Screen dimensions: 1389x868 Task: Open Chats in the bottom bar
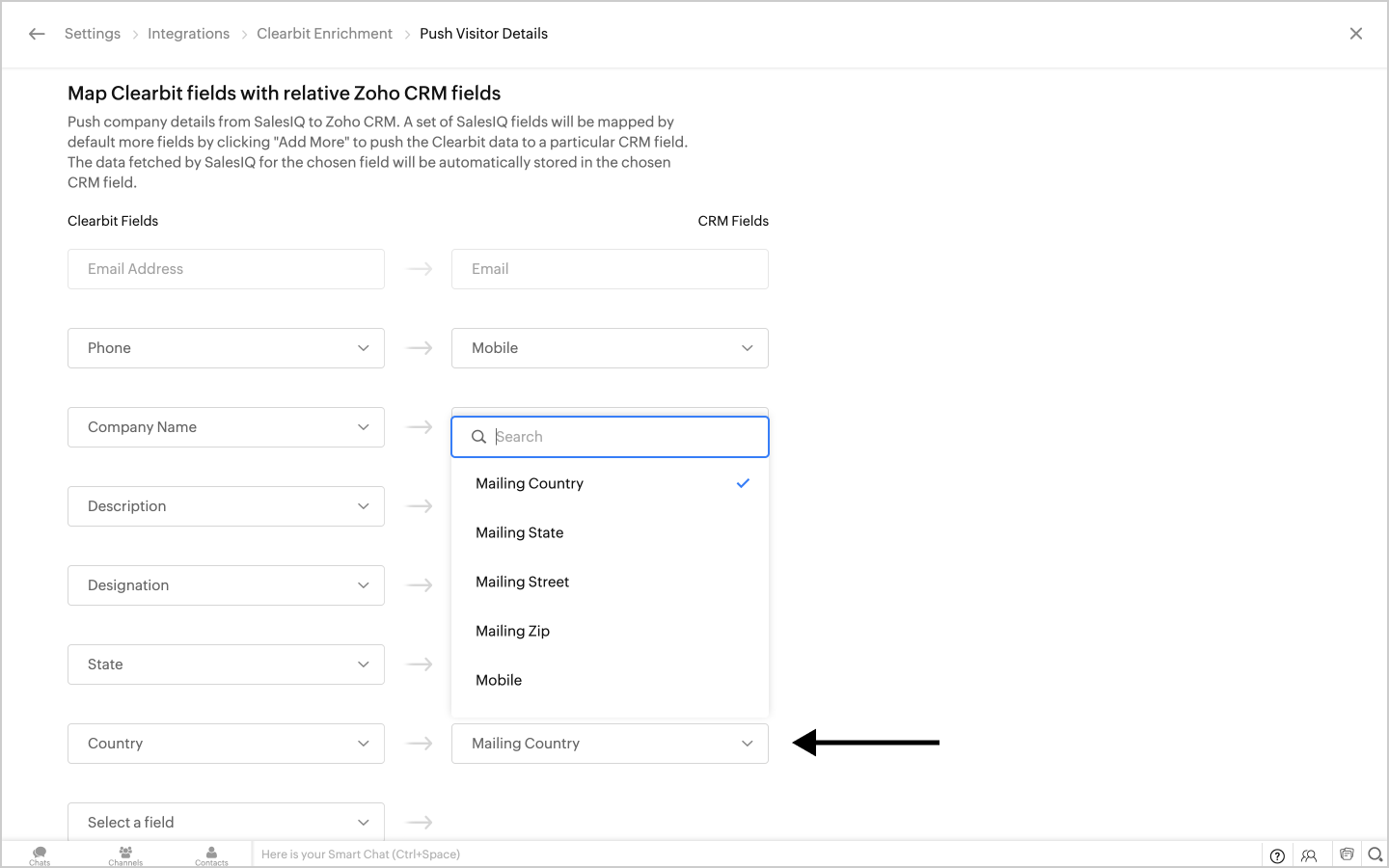click(x=40, y=855)
